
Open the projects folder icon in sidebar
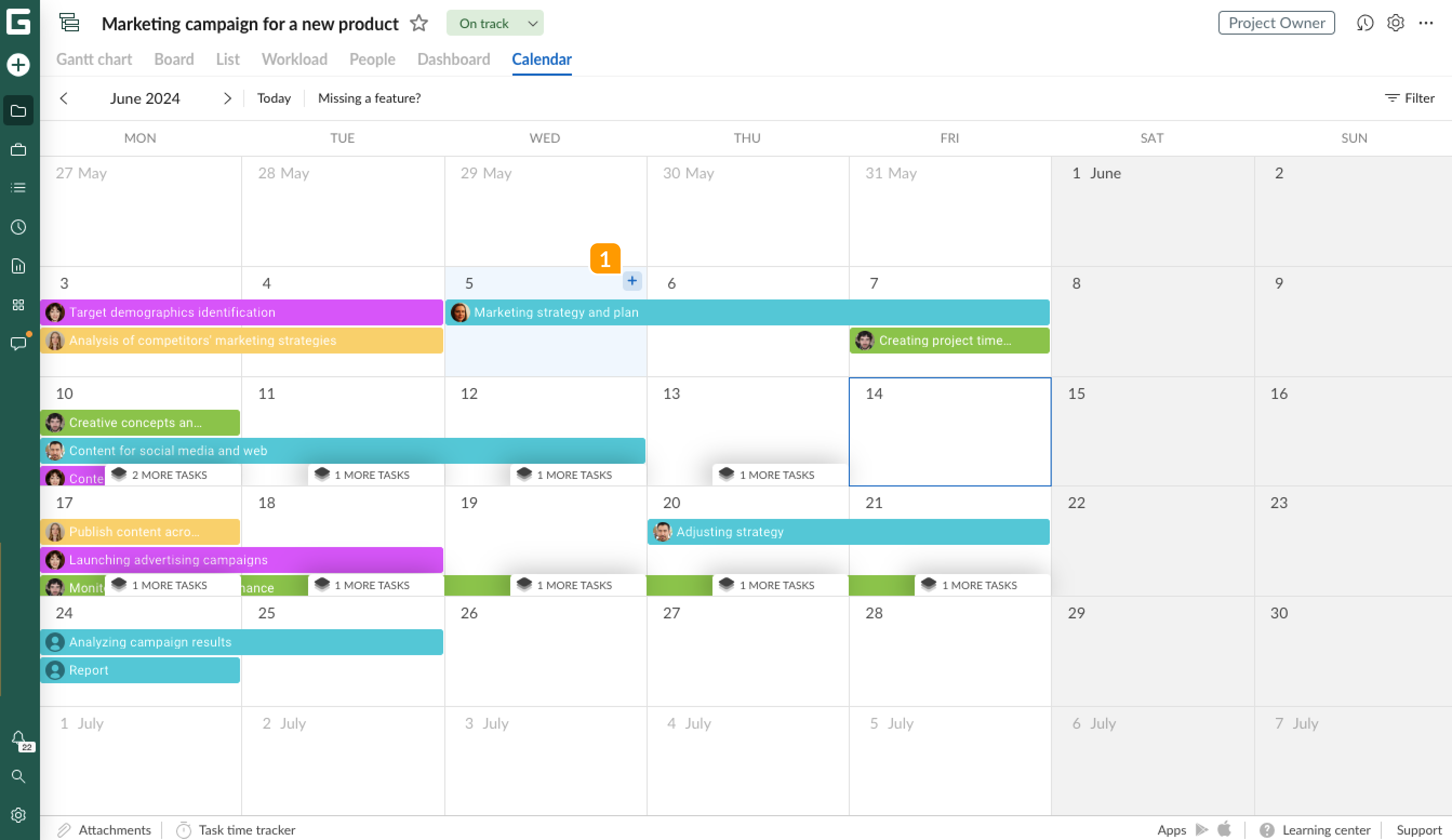(19, 110)
